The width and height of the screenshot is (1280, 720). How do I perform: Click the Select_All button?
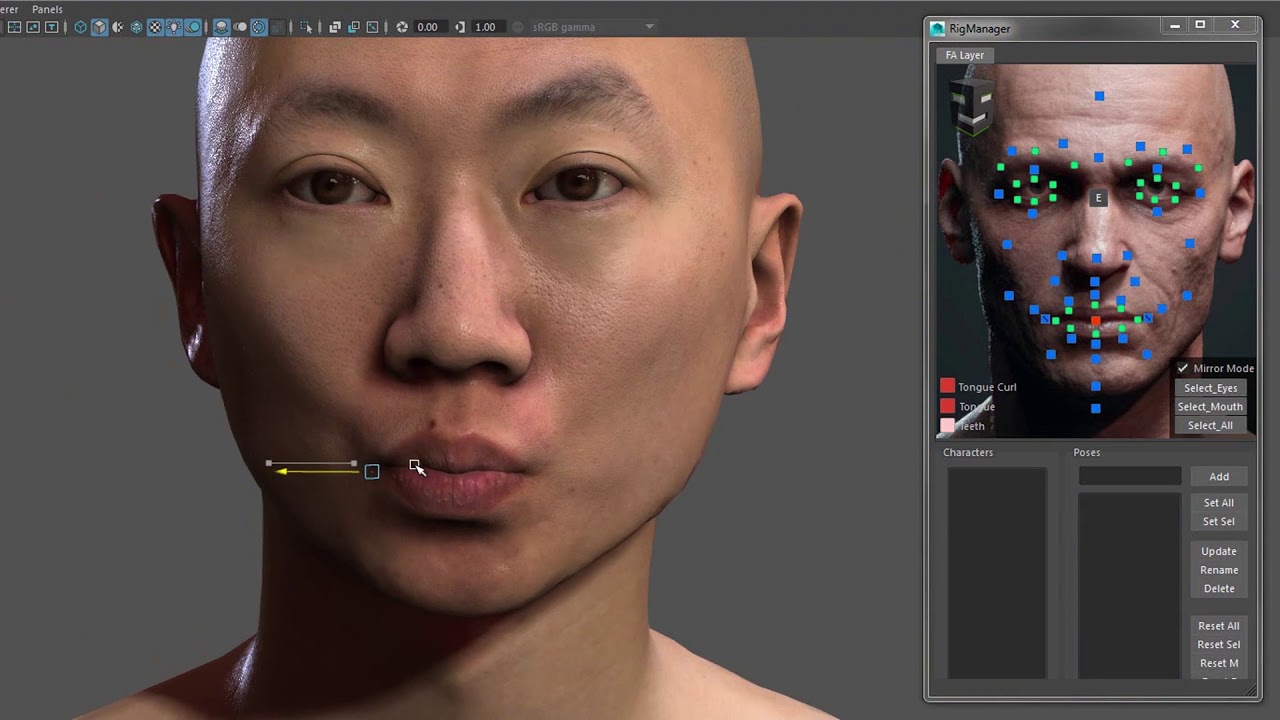click(x=1210, y=426)
